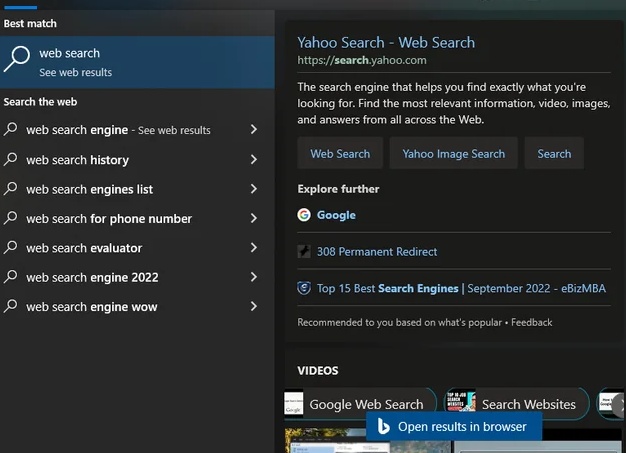The width and height of the screenshot is (626, 453).
Task: Select the 'Google Web Search' video chip
Action: 360,404
